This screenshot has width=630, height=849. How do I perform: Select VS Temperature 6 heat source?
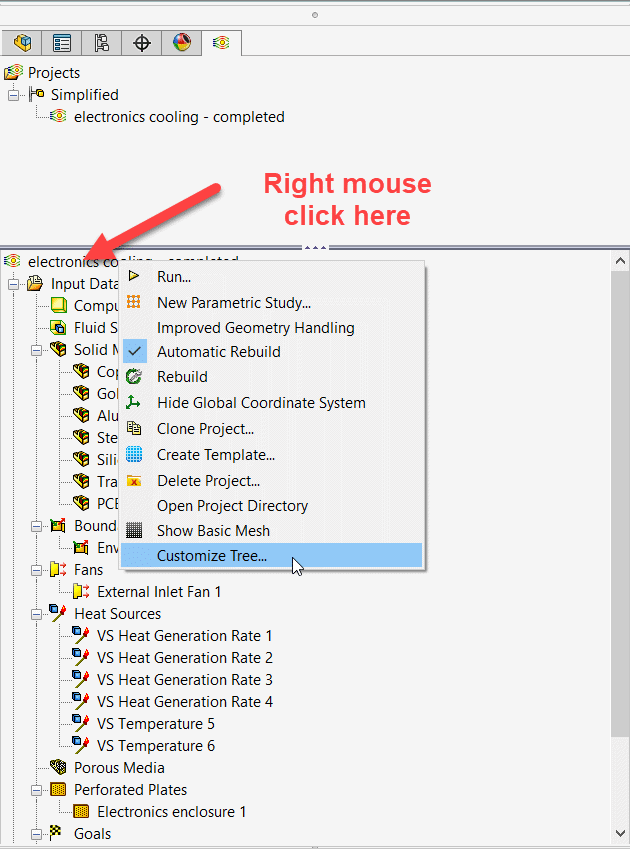(156, 746)
